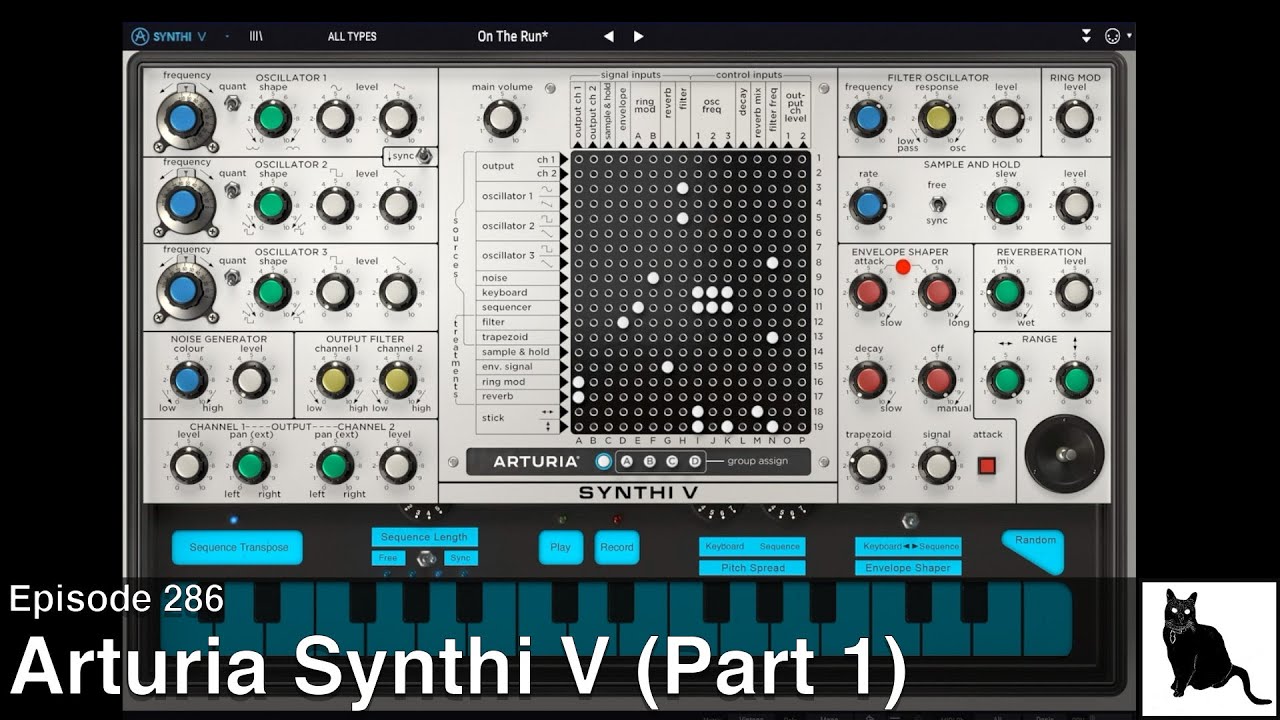Click Reverberation level knob
Screen dimensions: 1280x720
tap(1074, 293)
